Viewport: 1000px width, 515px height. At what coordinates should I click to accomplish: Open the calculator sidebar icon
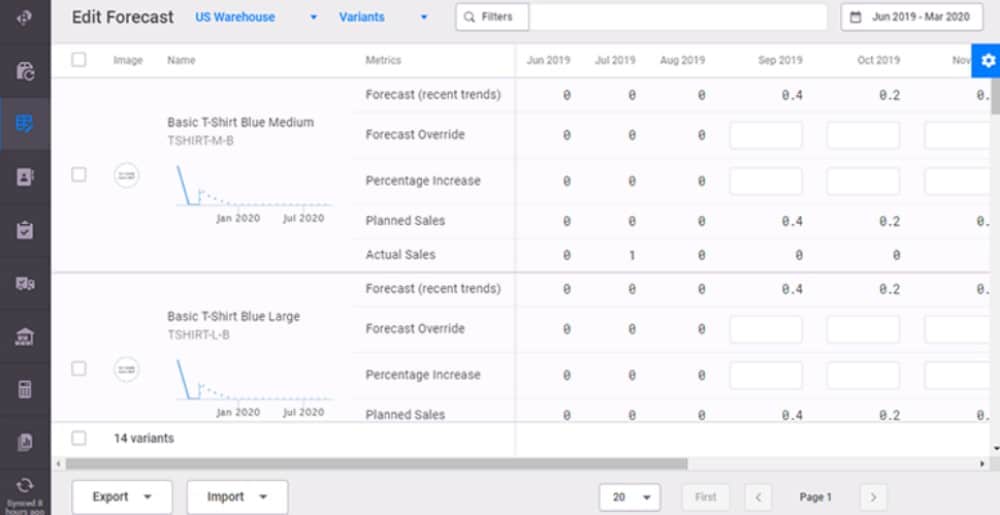tap(25, 390)
